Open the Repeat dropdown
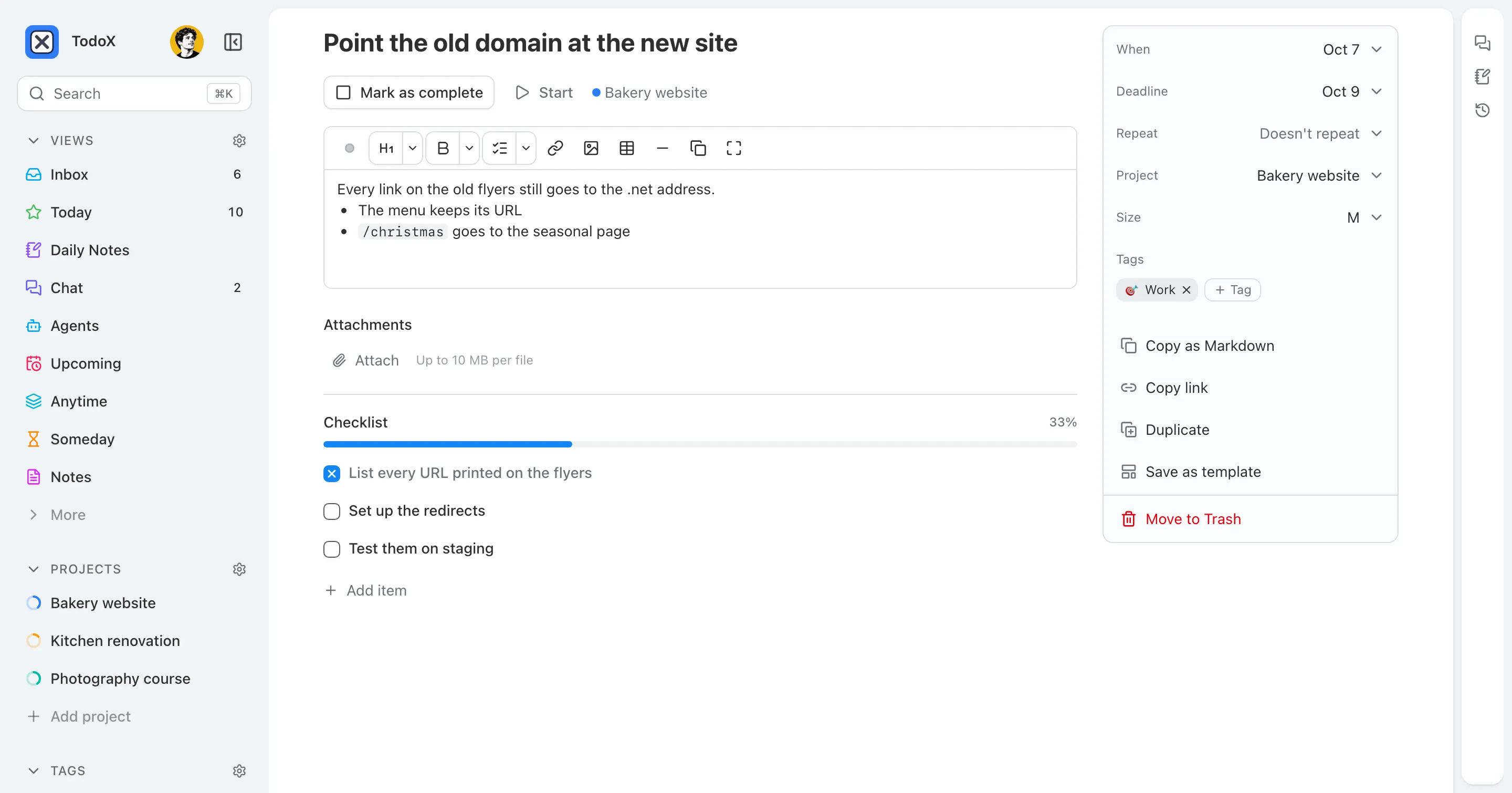1512x793 pixels. [x=1321, y=133]
